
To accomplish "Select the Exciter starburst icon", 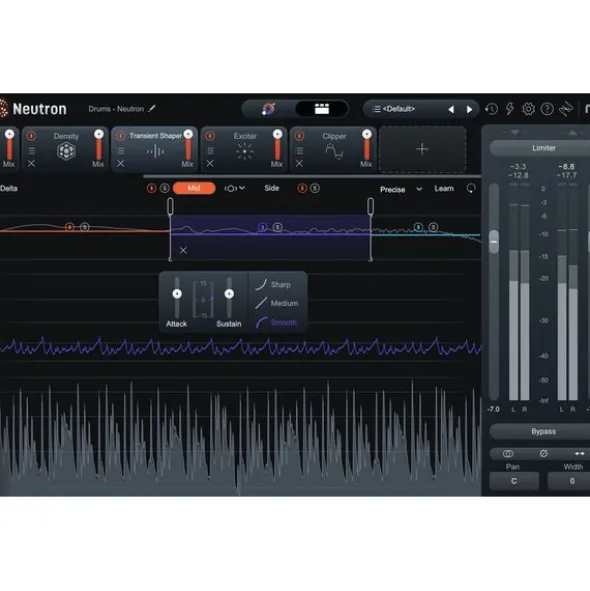I will click(x=245, y=152).
